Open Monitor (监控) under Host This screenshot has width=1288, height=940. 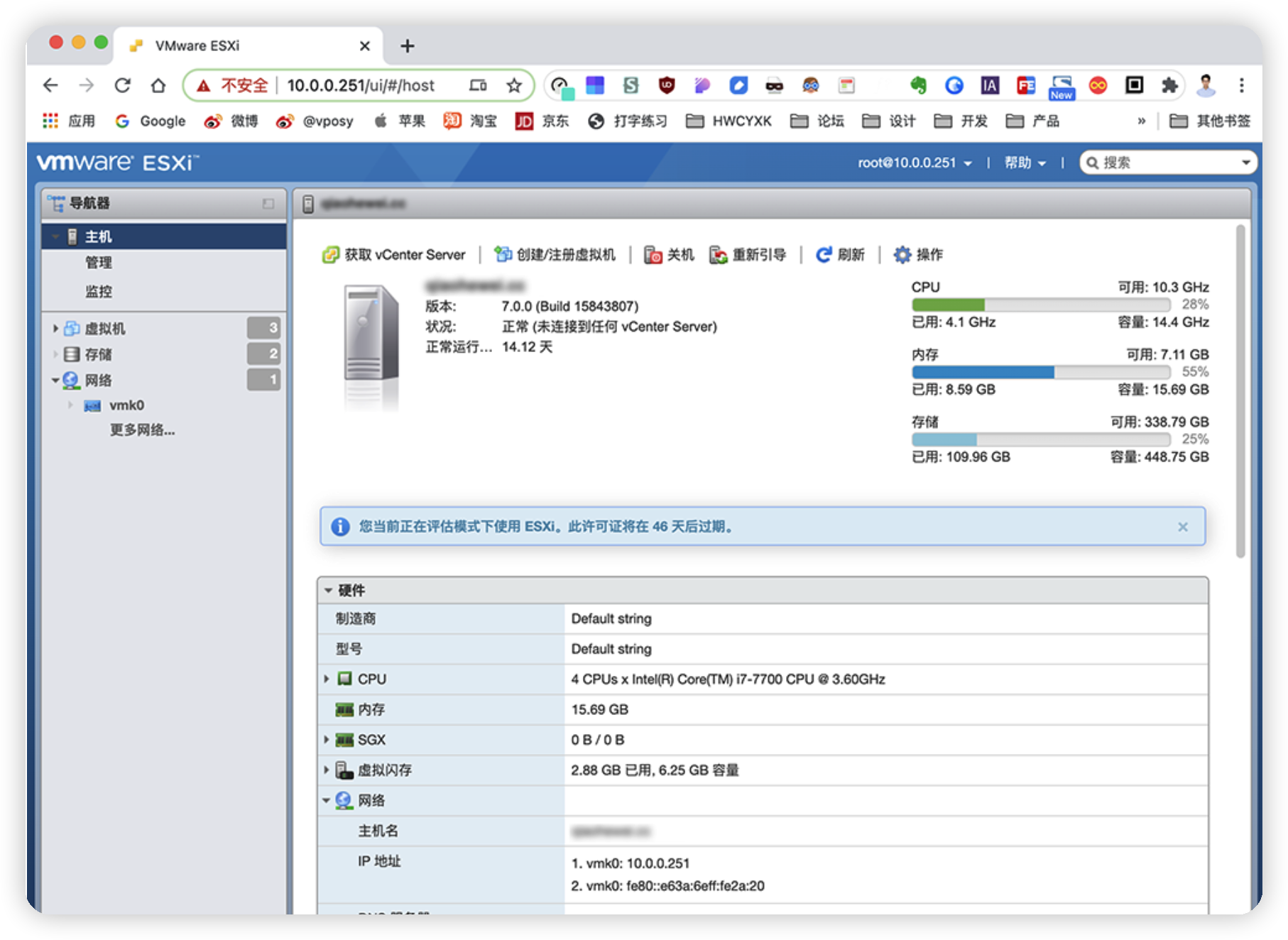point(99,291)
